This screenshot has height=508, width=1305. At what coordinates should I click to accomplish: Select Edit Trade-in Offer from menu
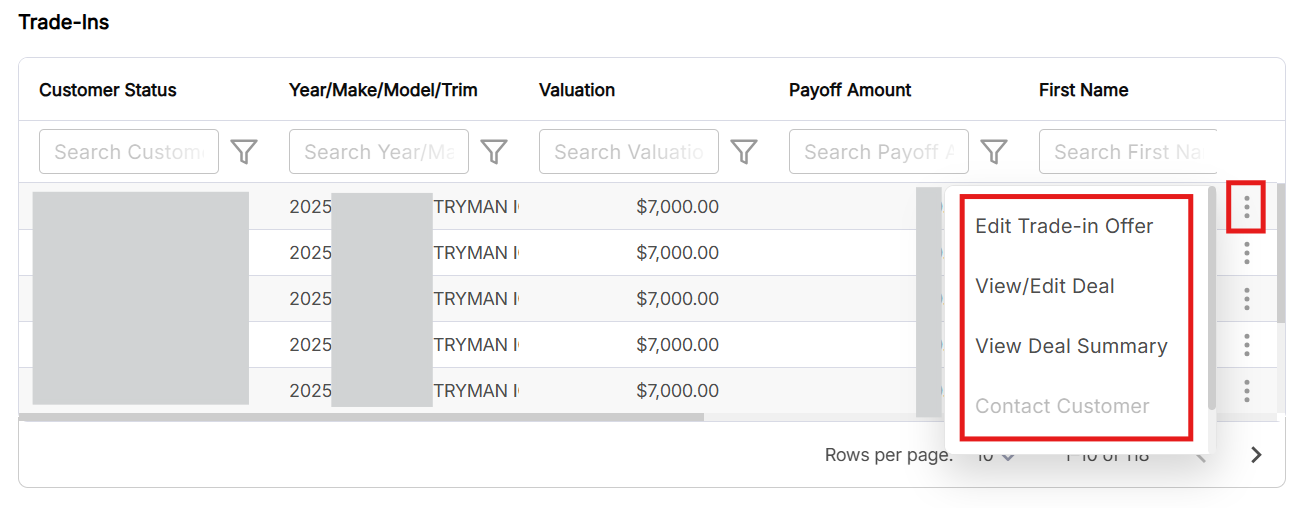1064,226
